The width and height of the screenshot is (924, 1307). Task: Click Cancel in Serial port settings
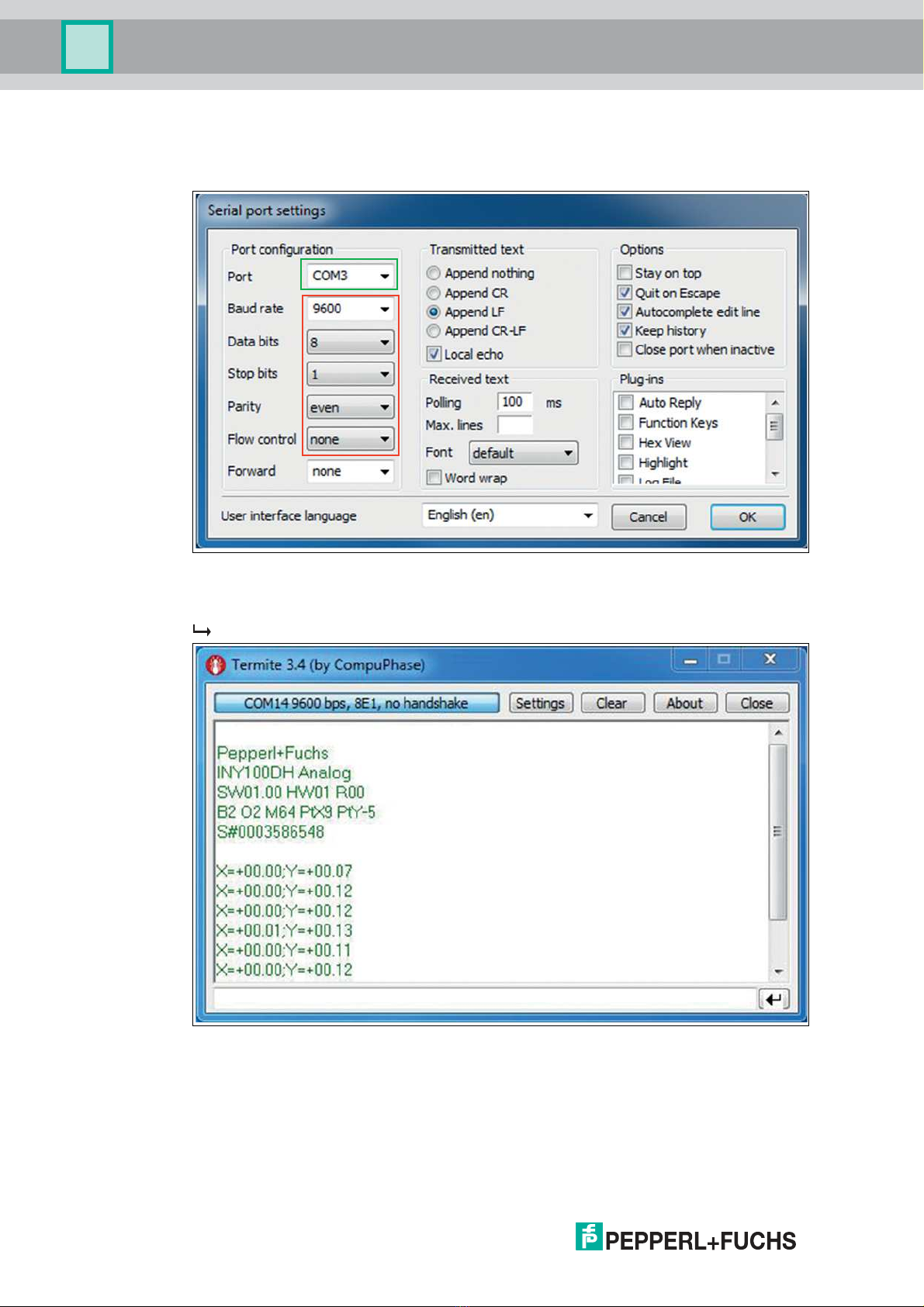coord(649,517)
